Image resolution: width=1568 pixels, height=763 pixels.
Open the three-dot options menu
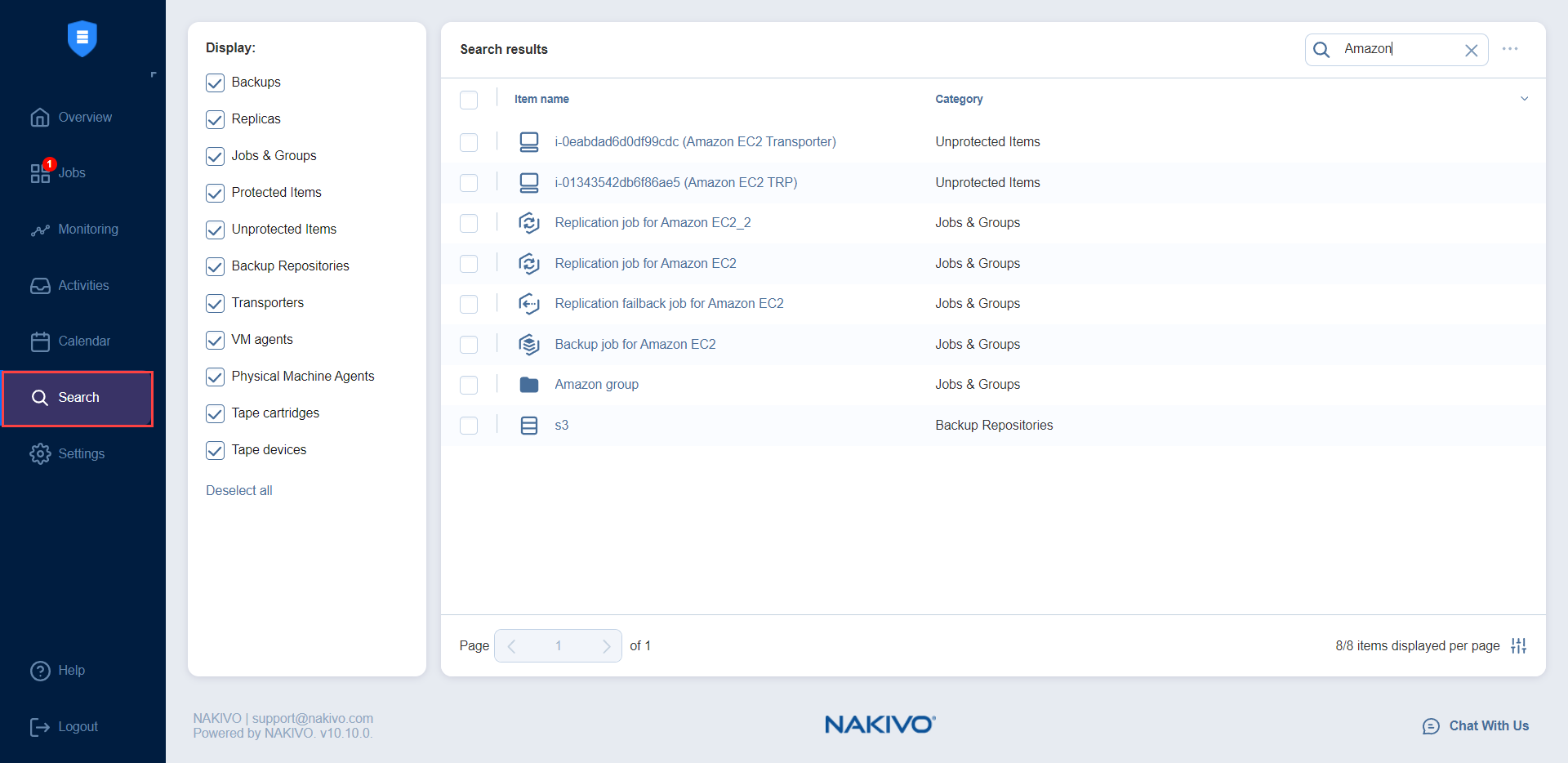[1510, 49]
